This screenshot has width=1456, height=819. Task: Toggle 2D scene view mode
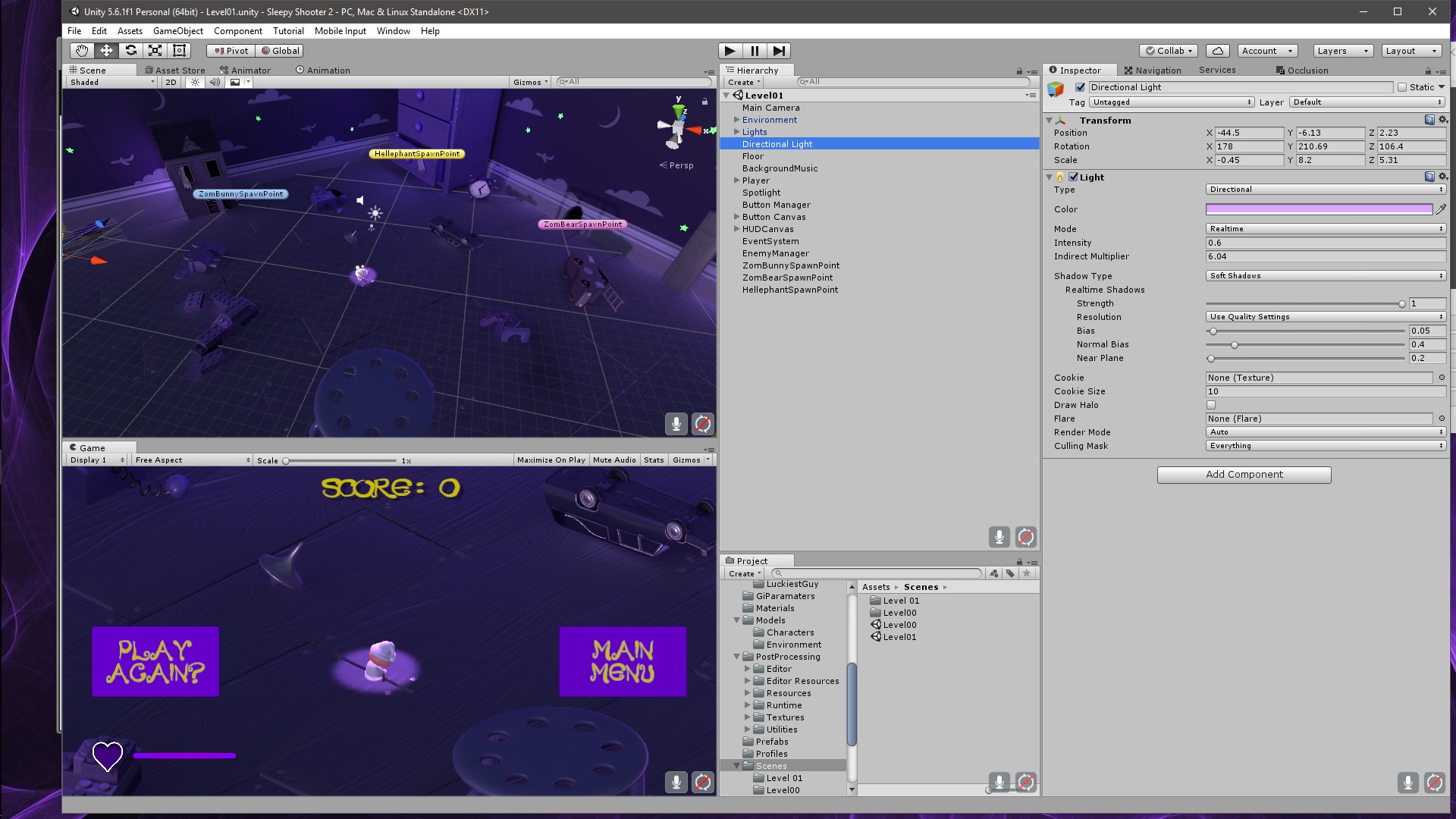click(171, 82)
